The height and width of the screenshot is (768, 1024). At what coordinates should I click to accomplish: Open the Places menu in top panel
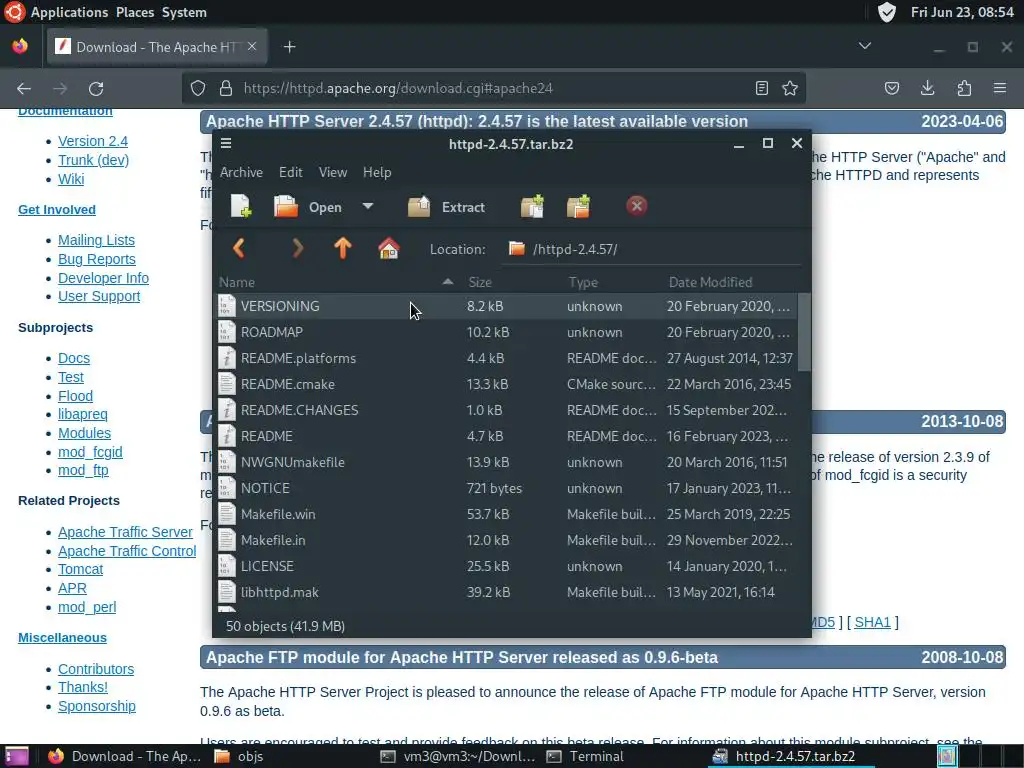pyautogui.click(x=135, y=12)
